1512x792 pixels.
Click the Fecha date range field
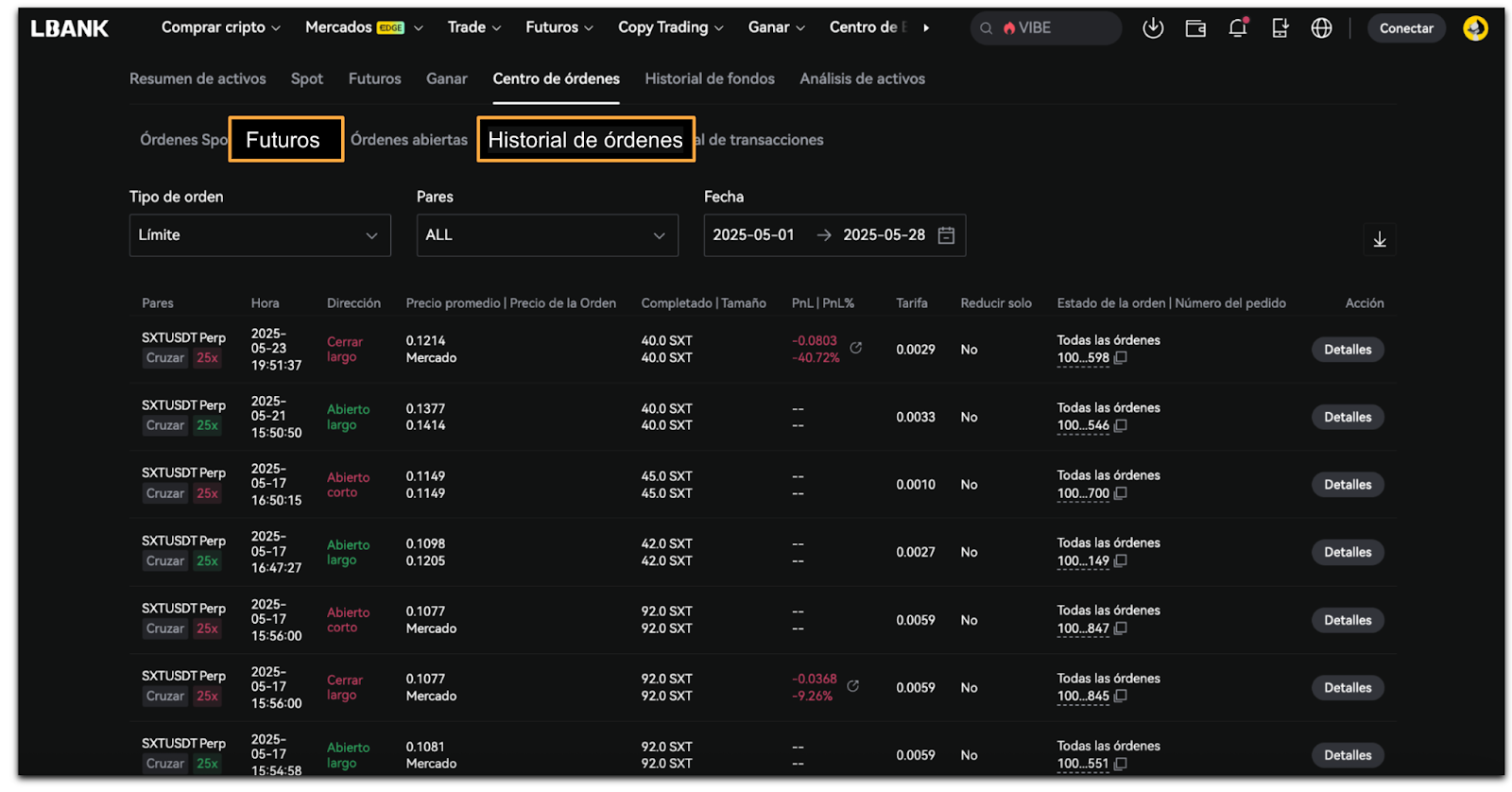[x=833, y=235]
